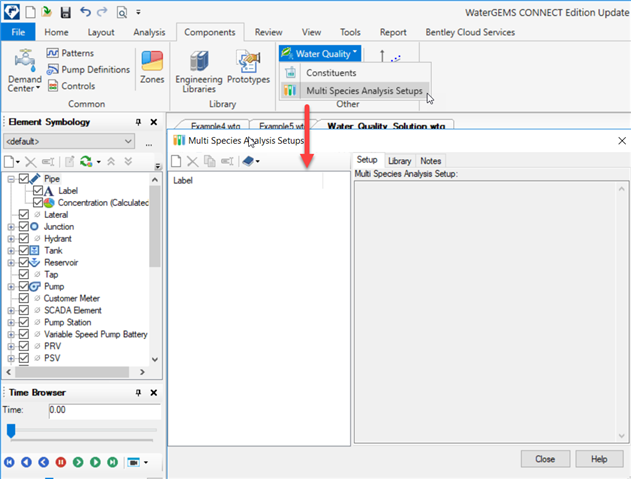Click the Zones icon
Screen dimensions: 631x479
(x=152, y=70)
